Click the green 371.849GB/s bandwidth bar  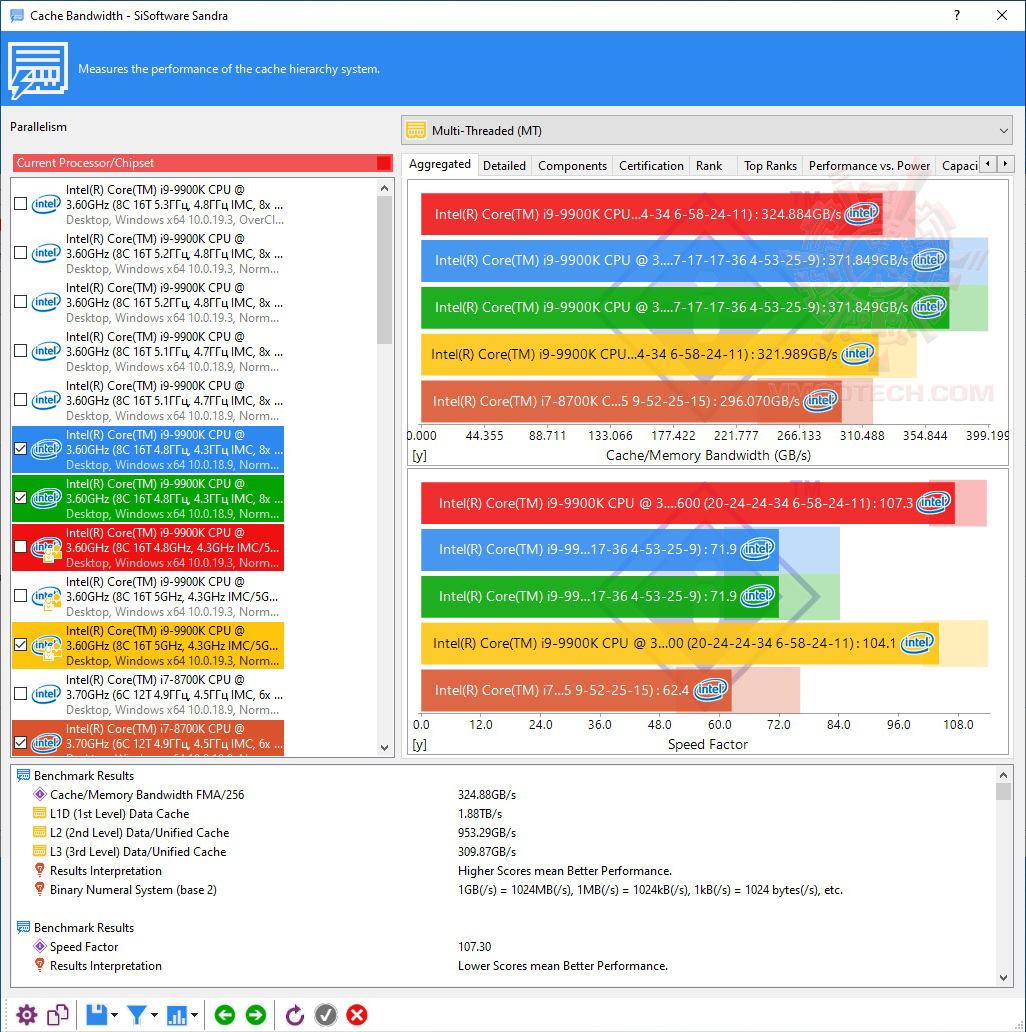[684, 307]
